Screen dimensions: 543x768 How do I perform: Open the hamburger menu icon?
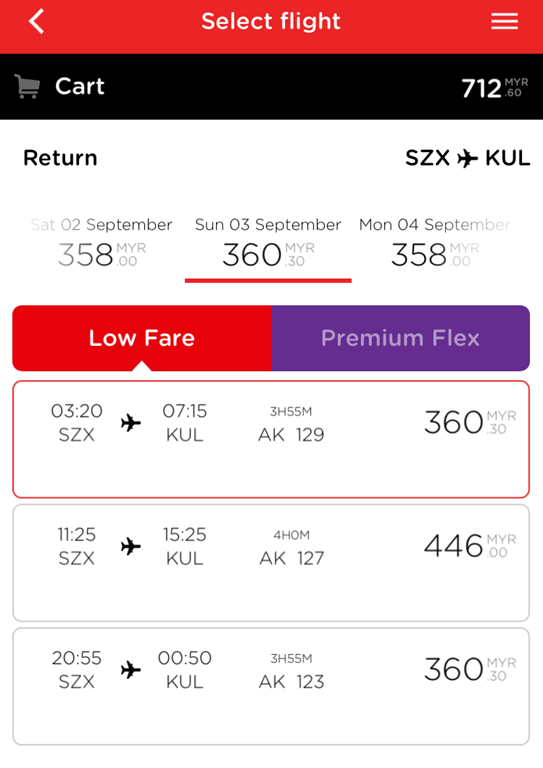click(504, 22)
